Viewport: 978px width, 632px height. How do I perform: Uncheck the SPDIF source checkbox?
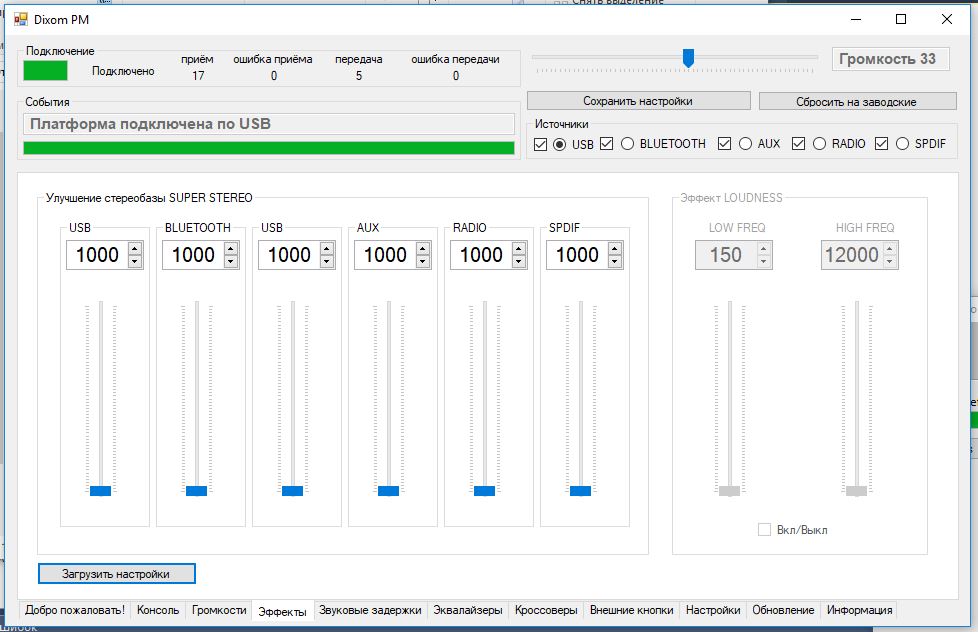coord(881,144)
